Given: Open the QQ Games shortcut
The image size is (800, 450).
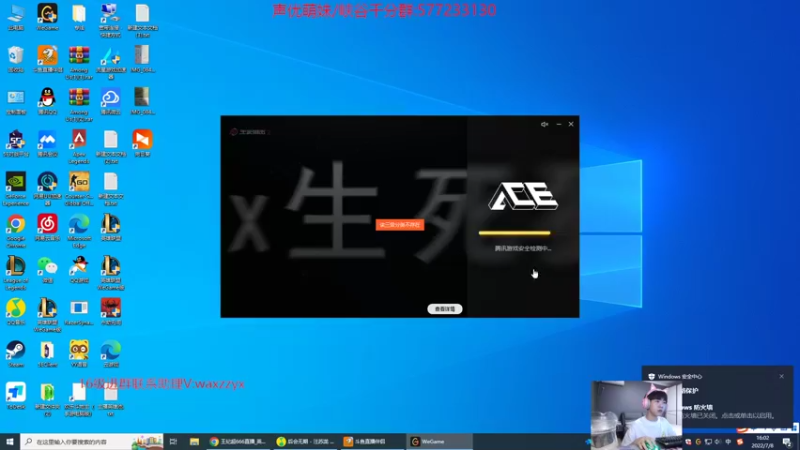Looking at the screenshot, I should coord(79,269).
